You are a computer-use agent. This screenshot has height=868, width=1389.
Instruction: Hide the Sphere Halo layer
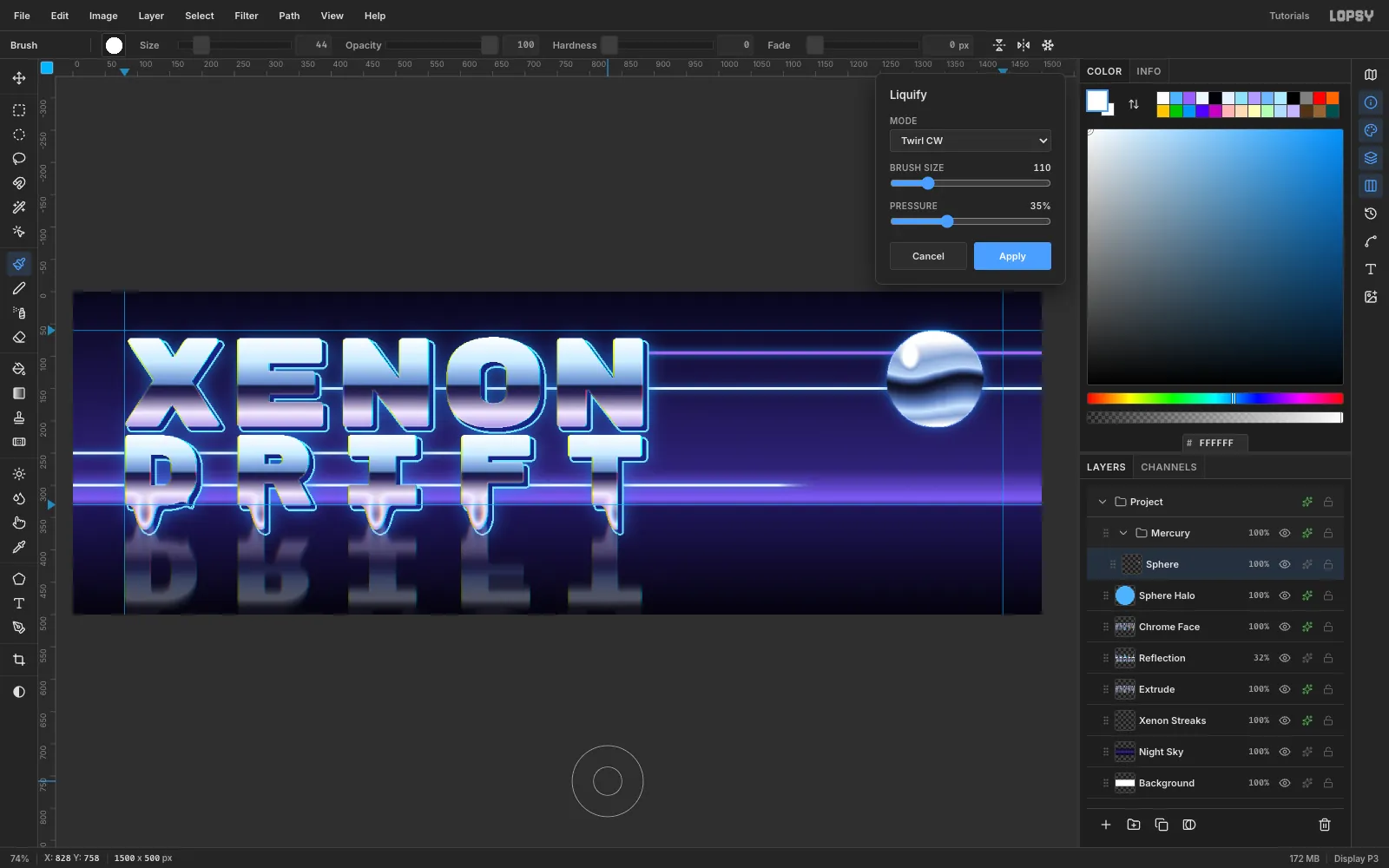[x=1285, y=595]
